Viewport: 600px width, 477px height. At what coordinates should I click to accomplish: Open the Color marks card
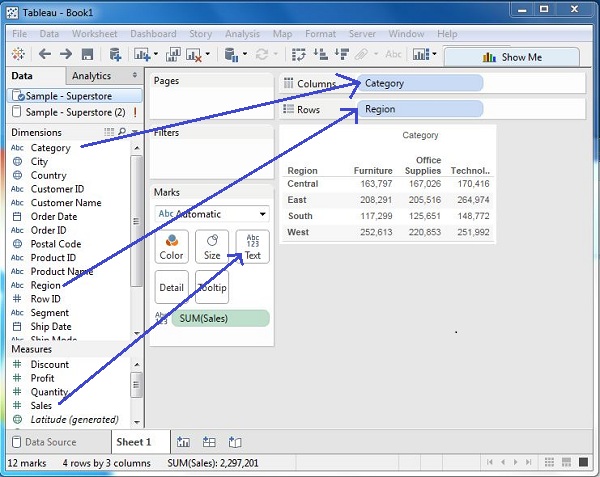(171, 246)
